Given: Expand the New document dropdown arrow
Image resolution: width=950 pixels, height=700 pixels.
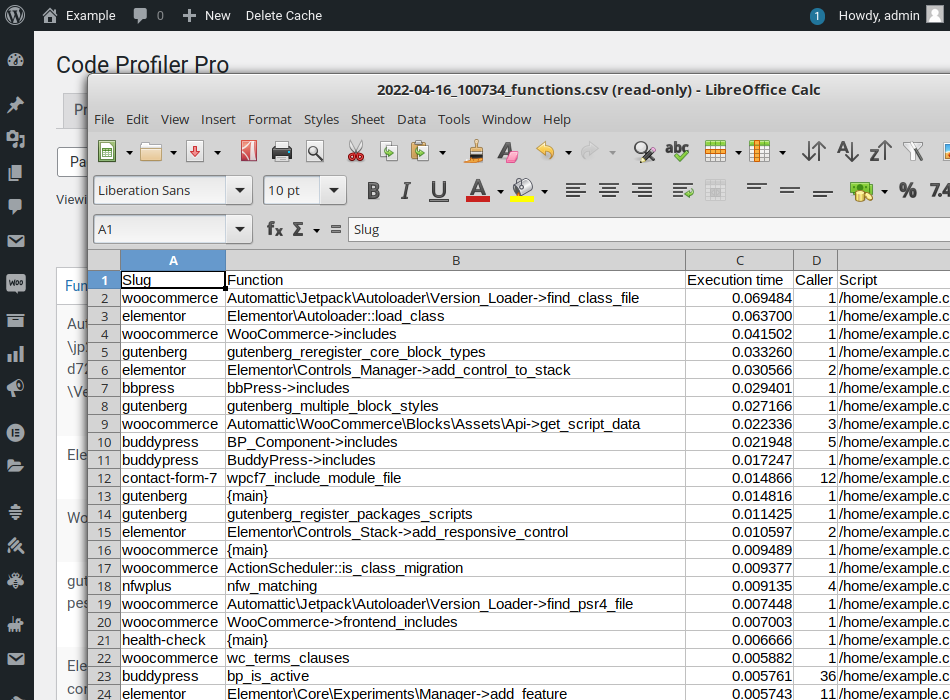Looking at the screenshot, I should point(129,153).
